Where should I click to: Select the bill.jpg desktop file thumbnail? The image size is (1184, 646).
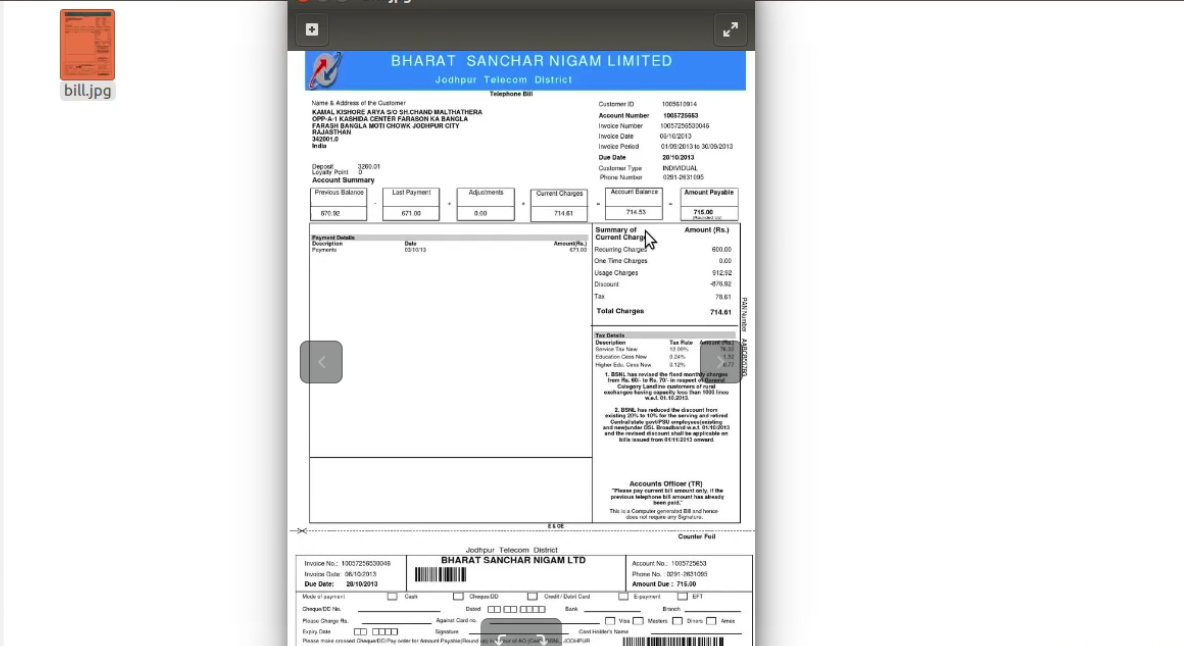click(x=88, y=45)
